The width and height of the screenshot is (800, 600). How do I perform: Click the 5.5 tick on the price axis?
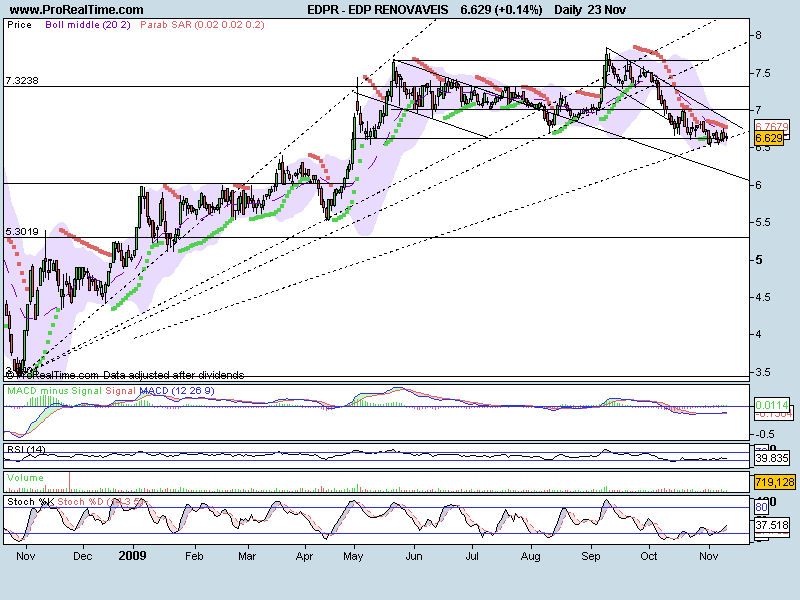[x=763, y=222]
